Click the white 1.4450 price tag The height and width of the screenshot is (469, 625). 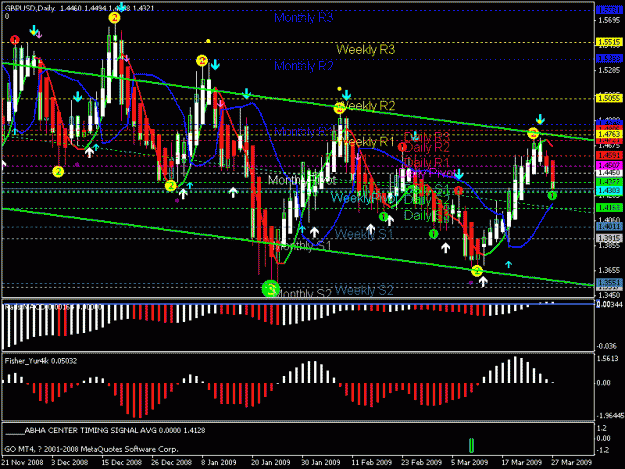(609, 173)
